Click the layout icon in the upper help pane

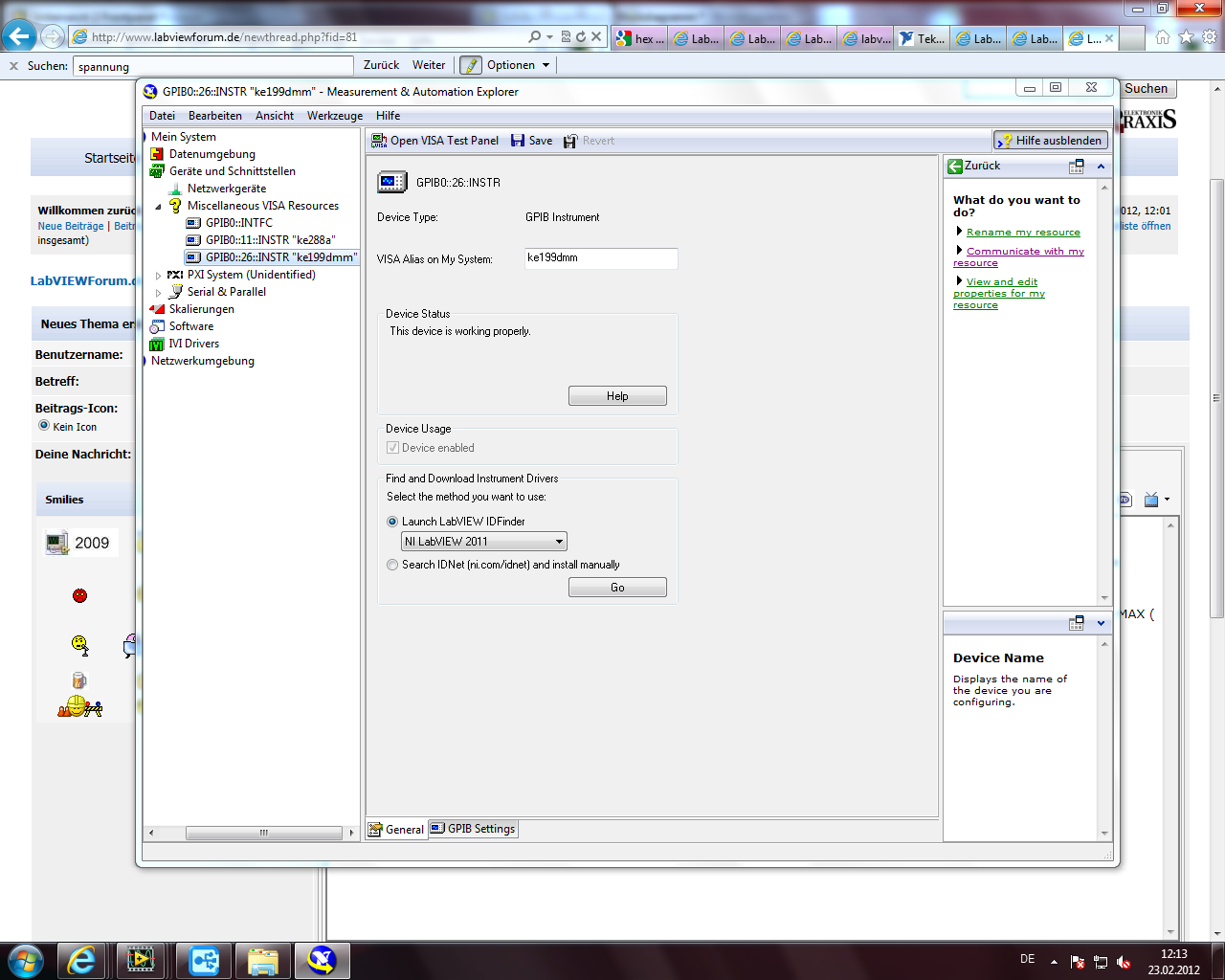click(1077, 166)
